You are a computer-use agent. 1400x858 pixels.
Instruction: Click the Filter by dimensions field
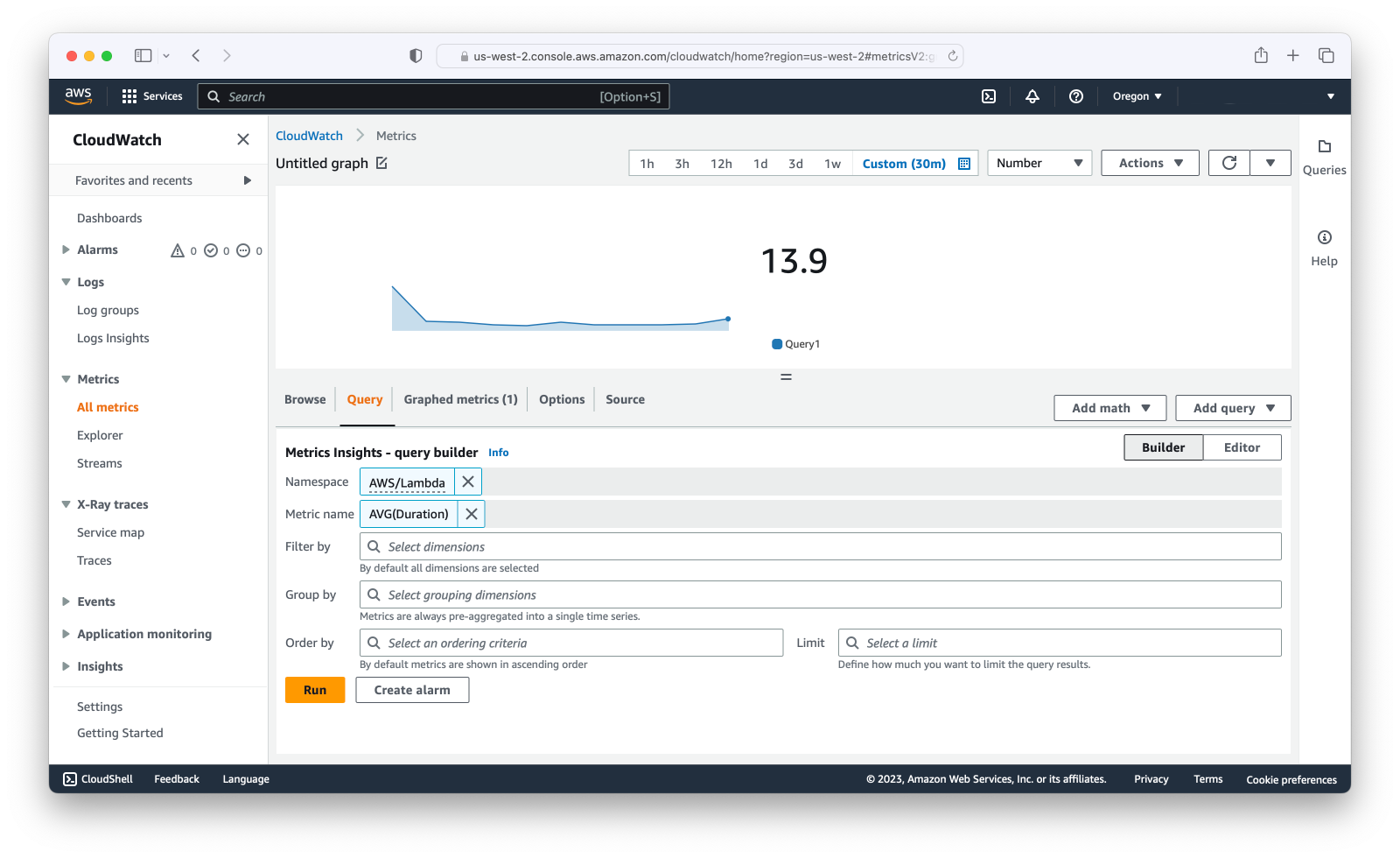[x=821, y=546]
